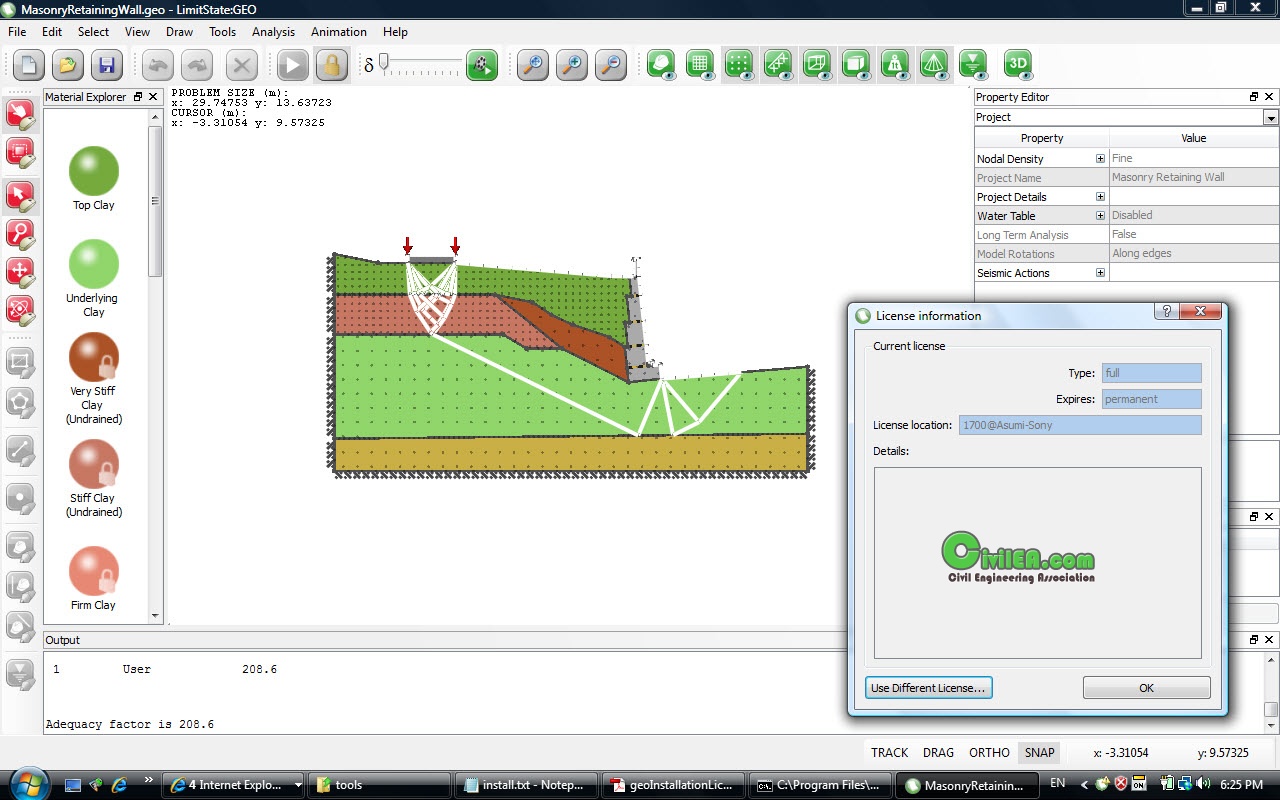
Task: Click OK in License information dialog
Action: [1146, 688]
